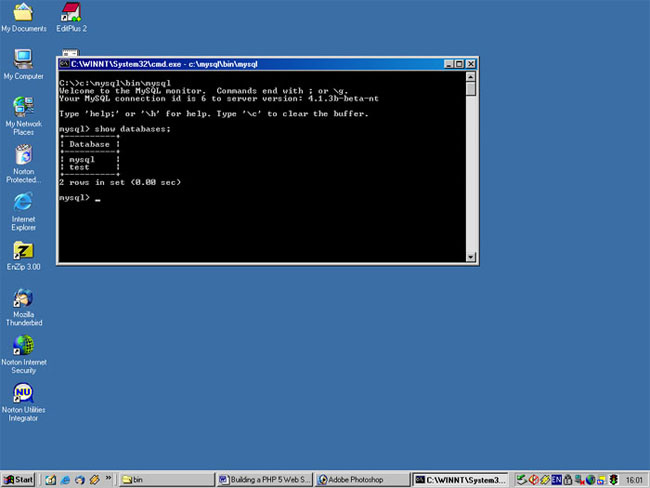Click the Norton Protected recycle bin icon
The width and height of the screenshot is (650, 488).
coord(23,156)
